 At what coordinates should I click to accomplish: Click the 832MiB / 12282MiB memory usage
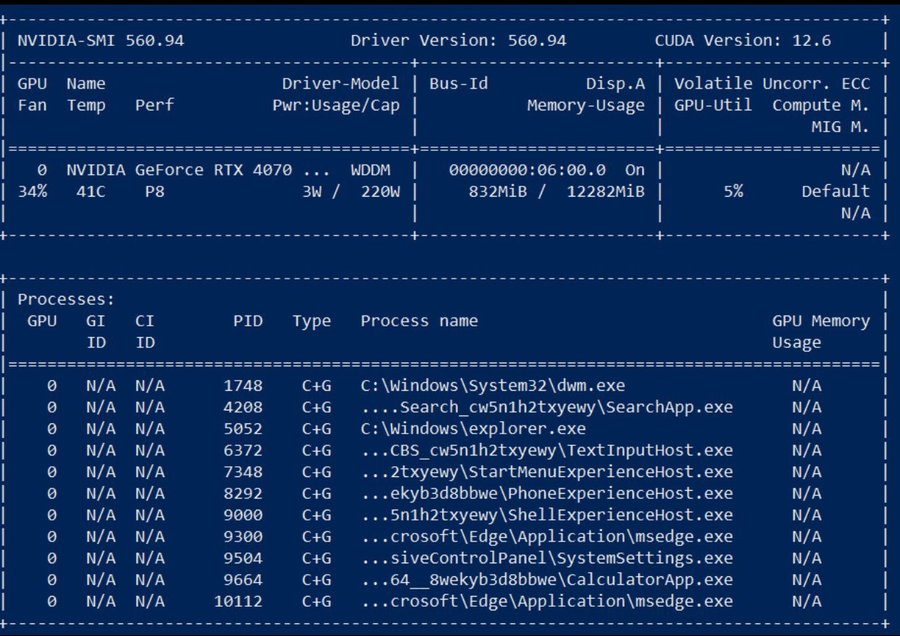(x=556, y=191)
